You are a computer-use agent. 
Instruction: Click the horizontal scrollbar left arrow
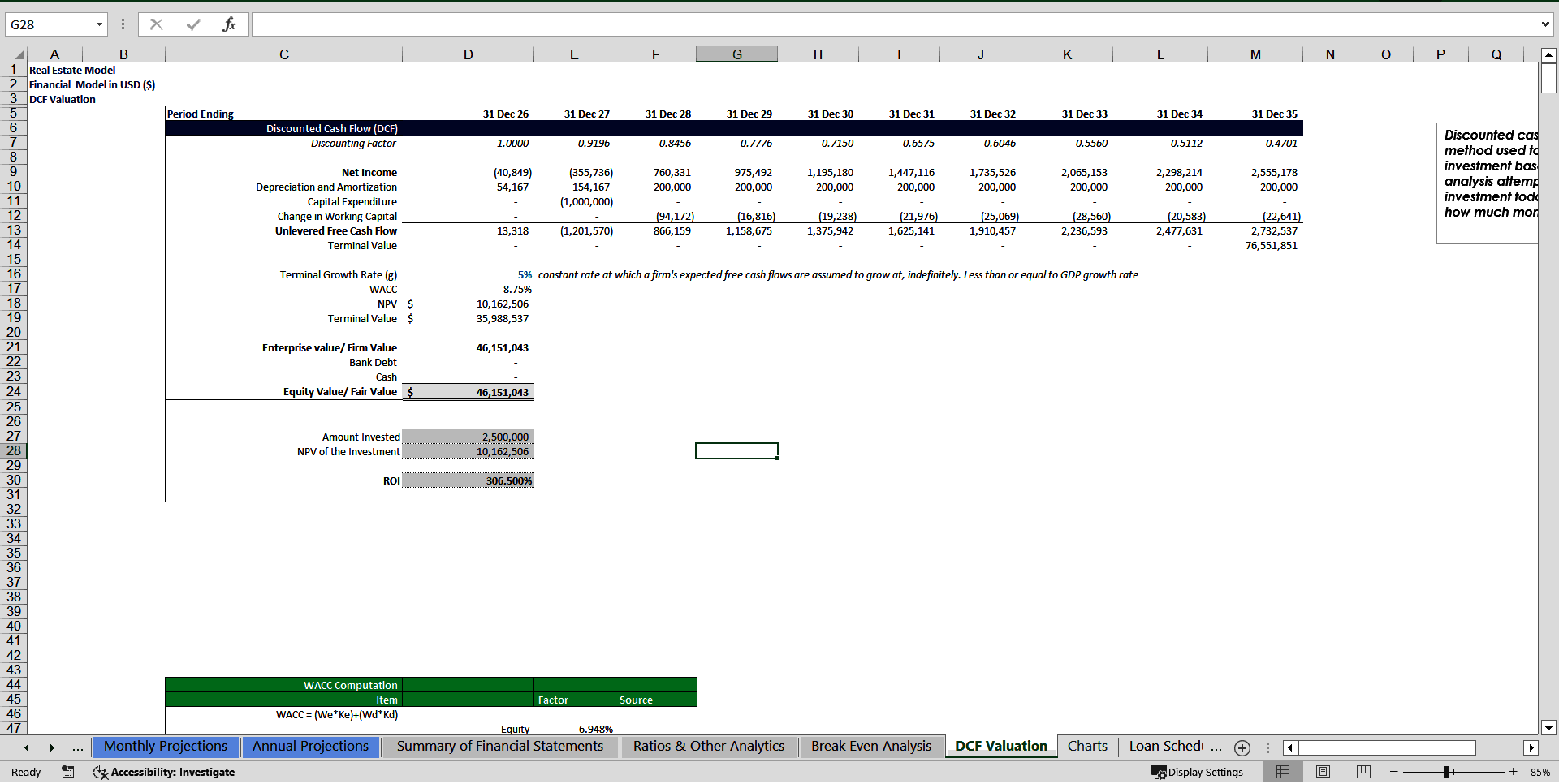(1290, 747)
